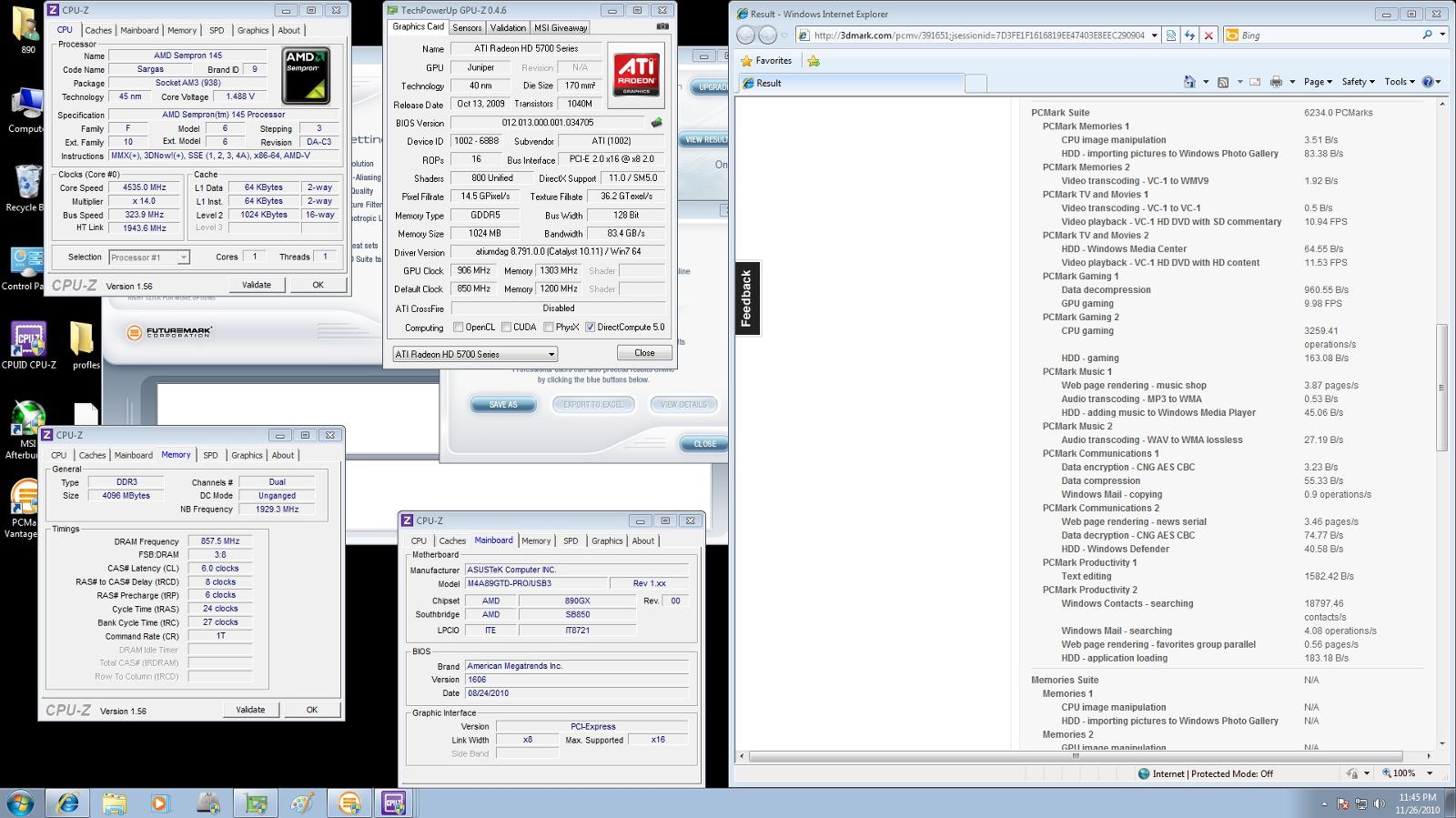
Task: Click the IE Stop loading red X
Action: click(1208, 35)
